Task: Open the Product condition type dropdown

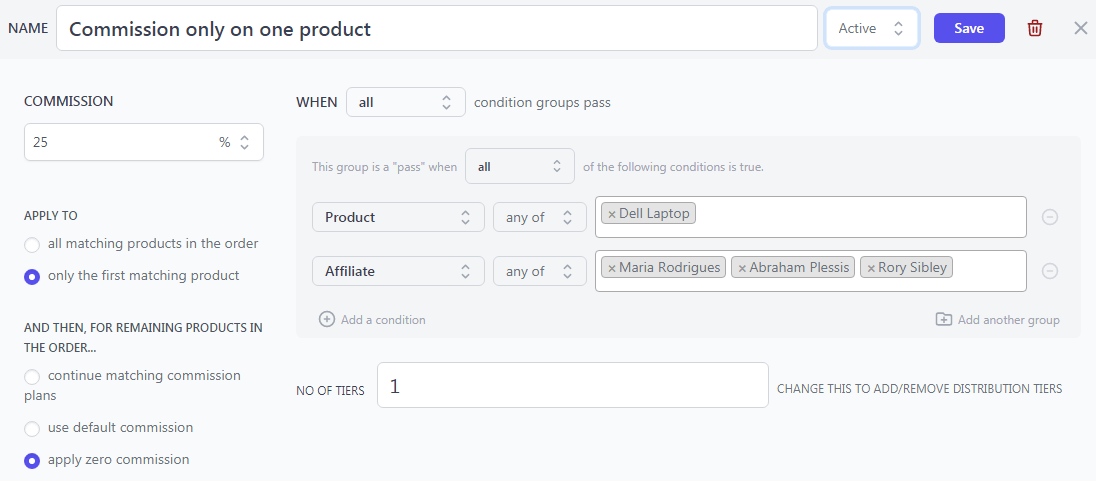Action: pos(398,217)
